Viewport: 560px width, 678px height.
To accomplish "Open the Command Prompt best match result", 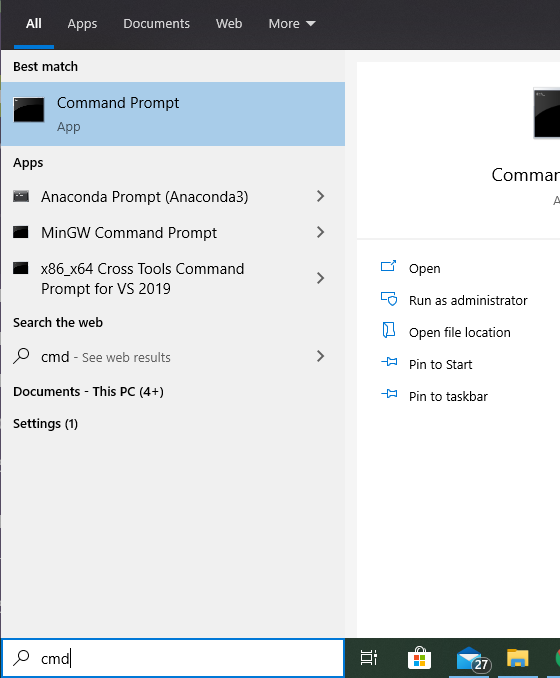I will click(x=173, y=114).
